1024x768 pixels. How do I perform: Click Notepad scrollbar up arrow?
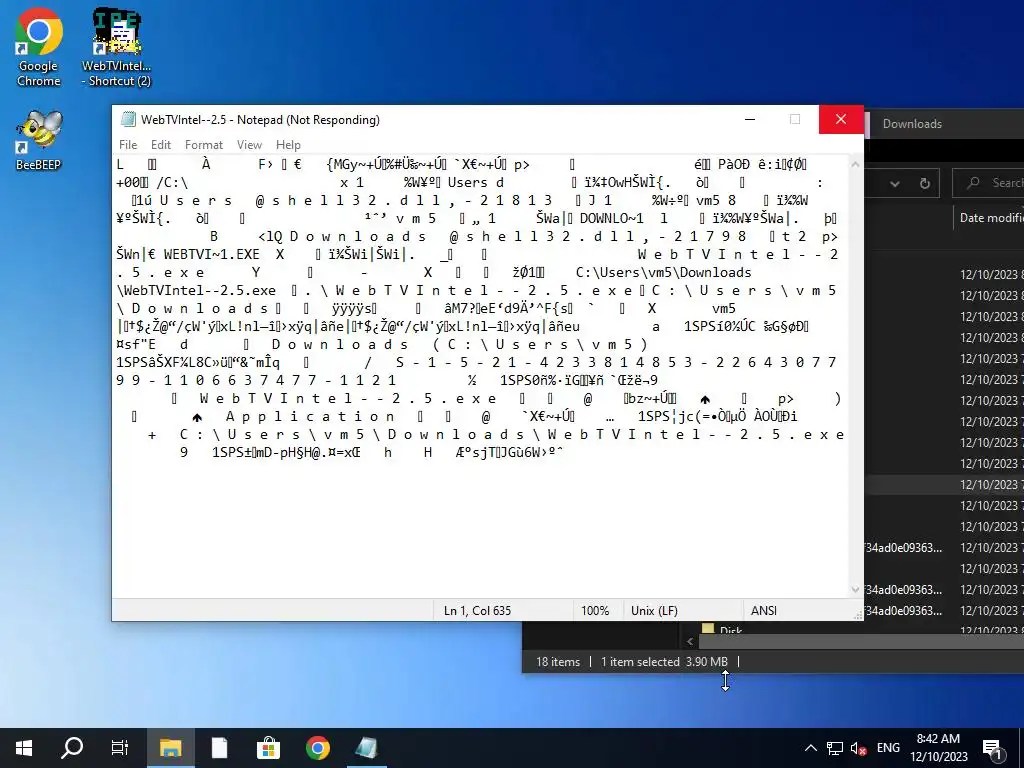pyautogui.click(x=856, y=164)
